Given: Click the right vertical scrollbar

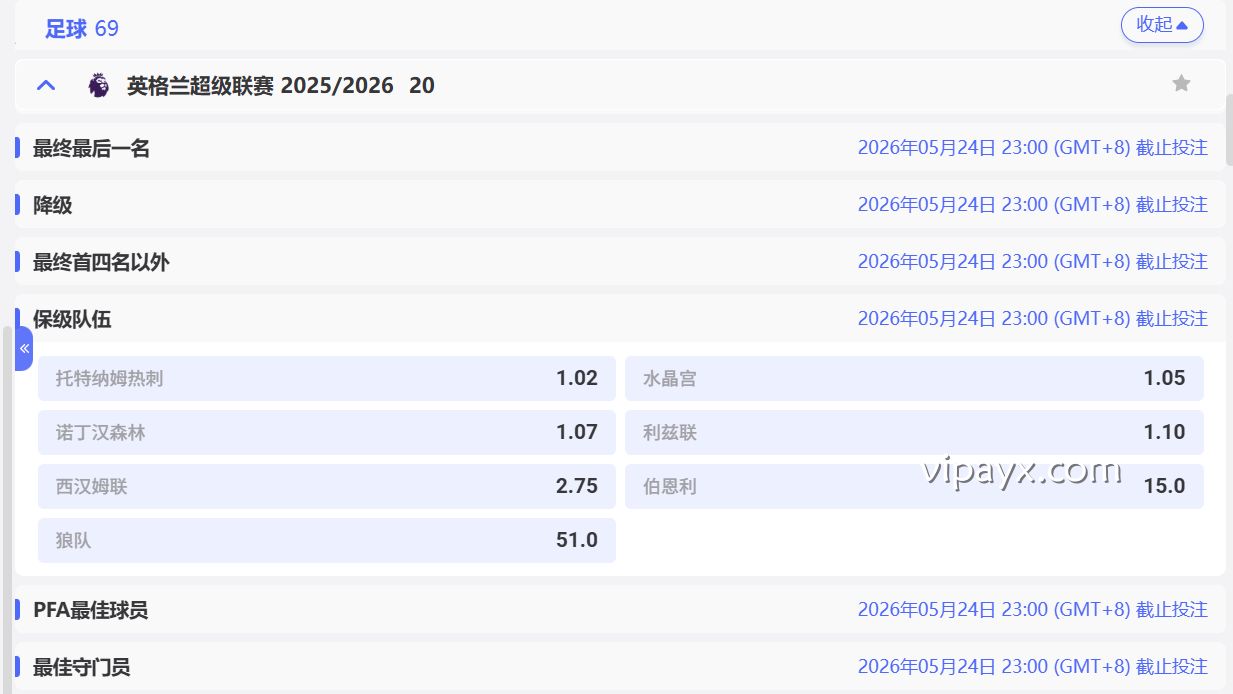Looking at the screenshot, I should click(x=1229, y=130).
